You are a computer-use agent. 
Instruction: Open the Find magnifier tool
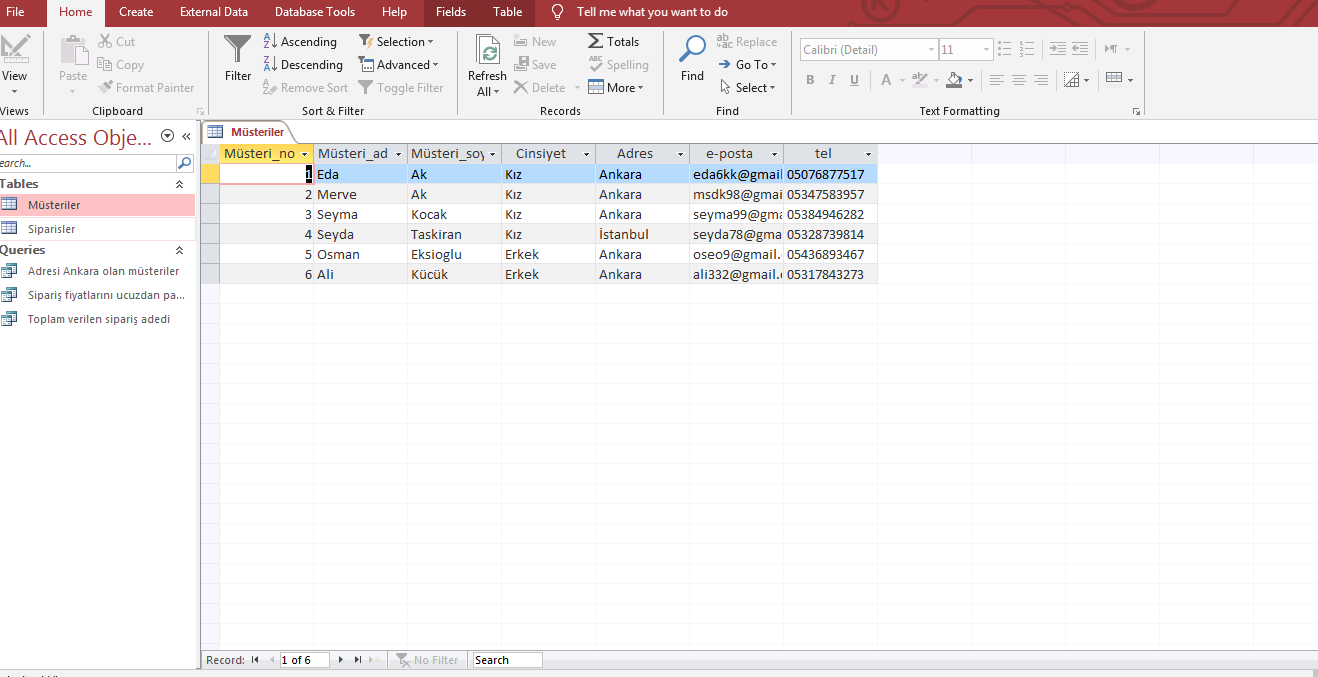tap(692, 50)
